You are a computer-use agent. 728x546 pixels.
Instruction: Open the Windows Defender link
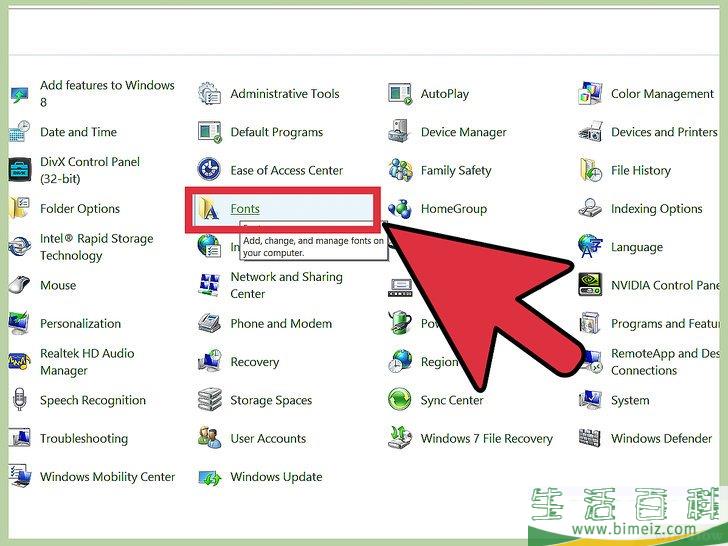coord(661,438)
